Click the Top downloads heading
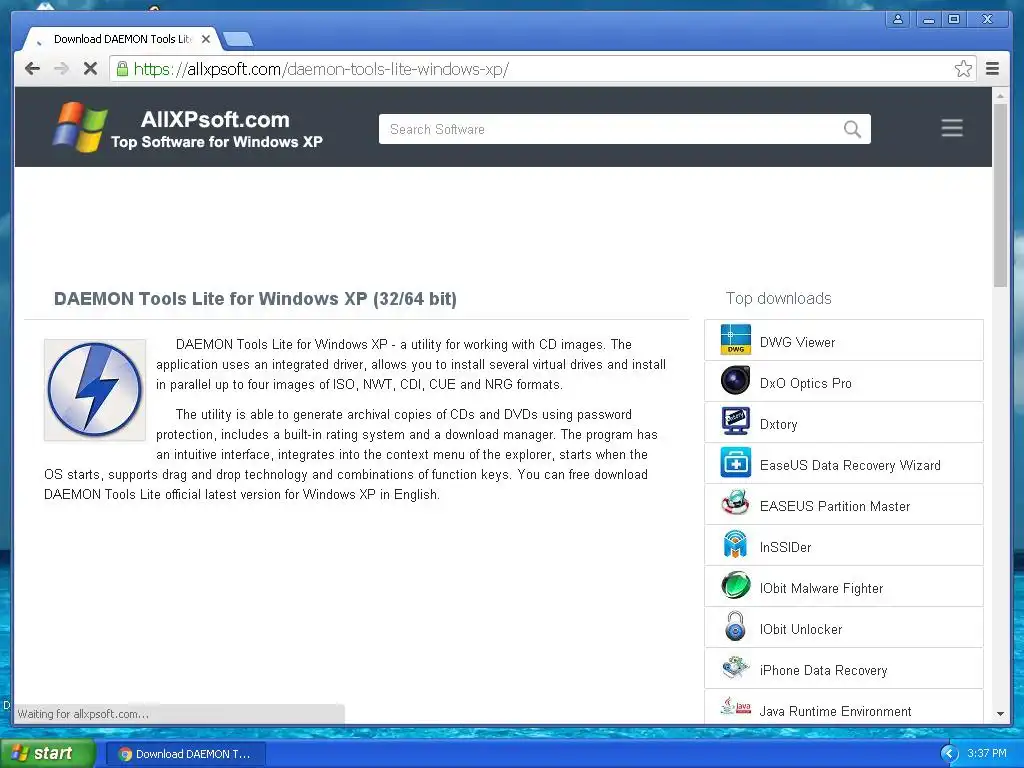The image size is (1024, 768). (x=778, y=298)
